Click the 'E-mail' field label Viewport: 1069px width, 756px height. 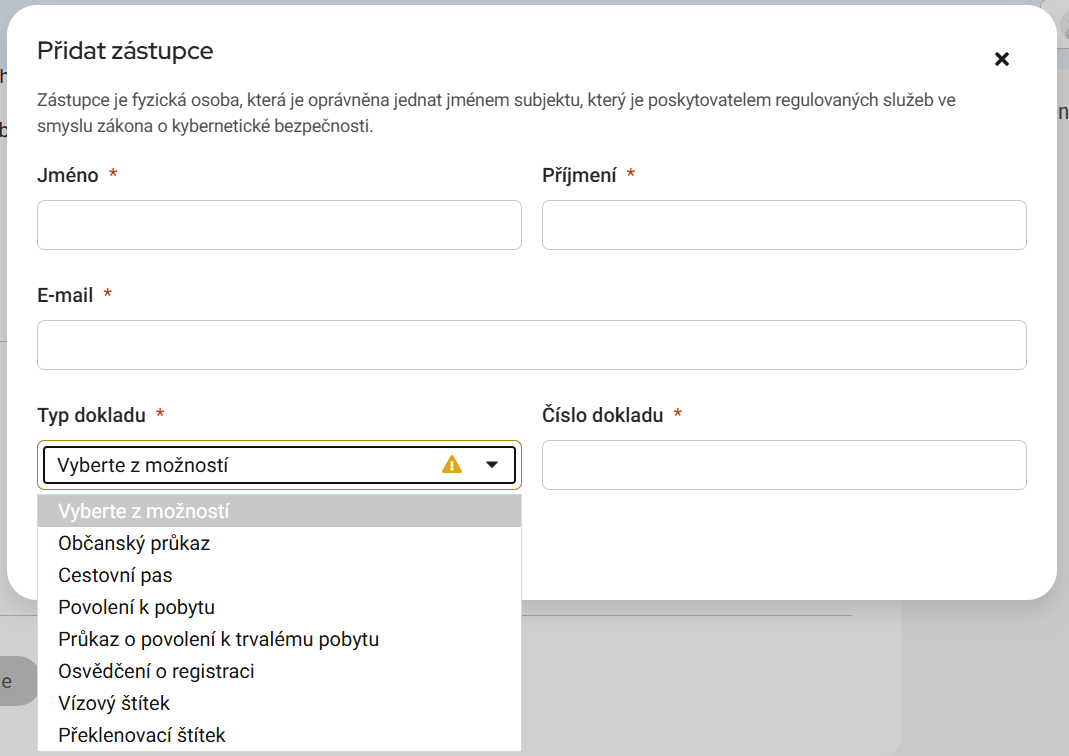tap(65, 295)
